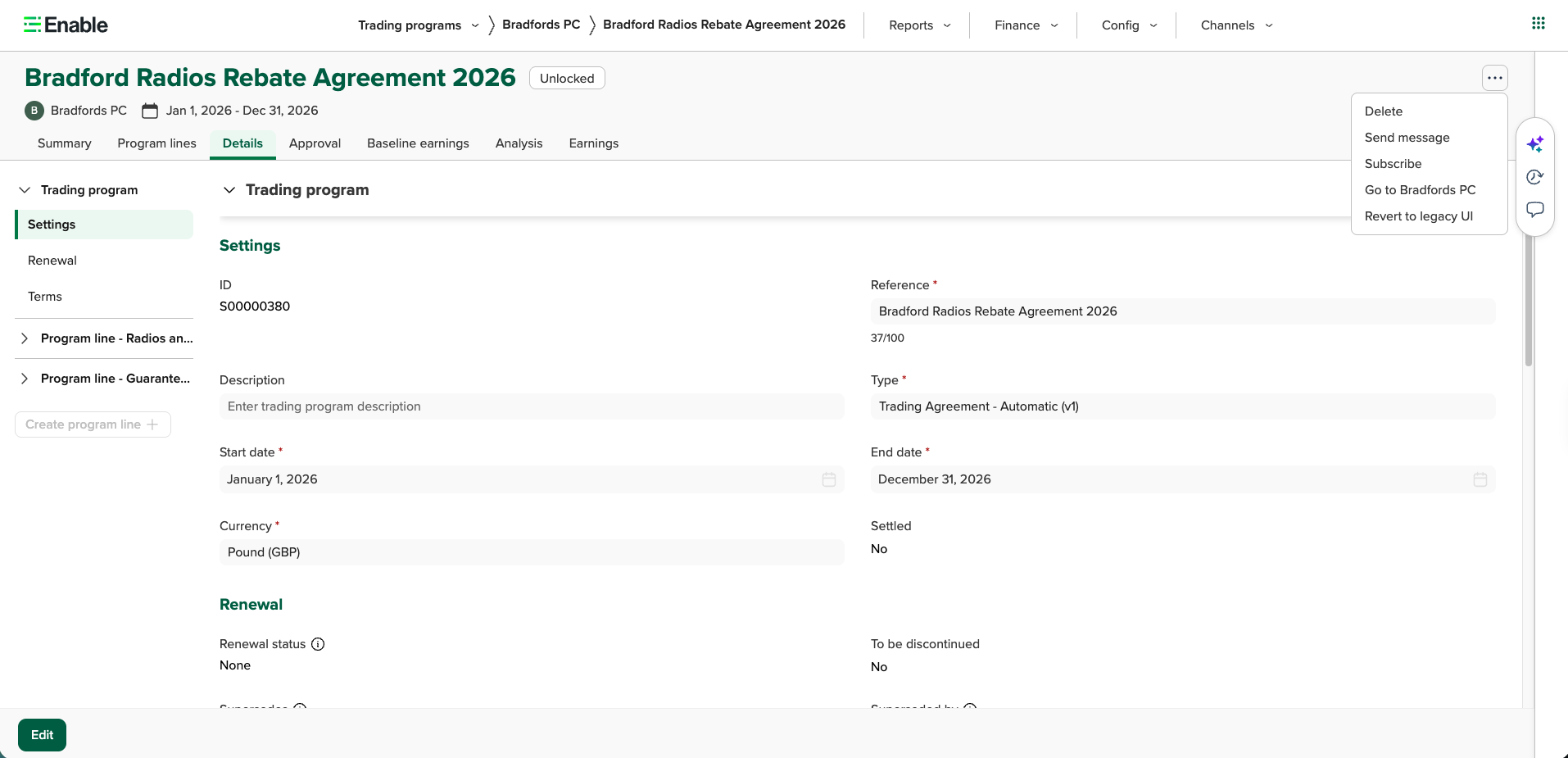Click the Start date field

click(x=532, y=479)
